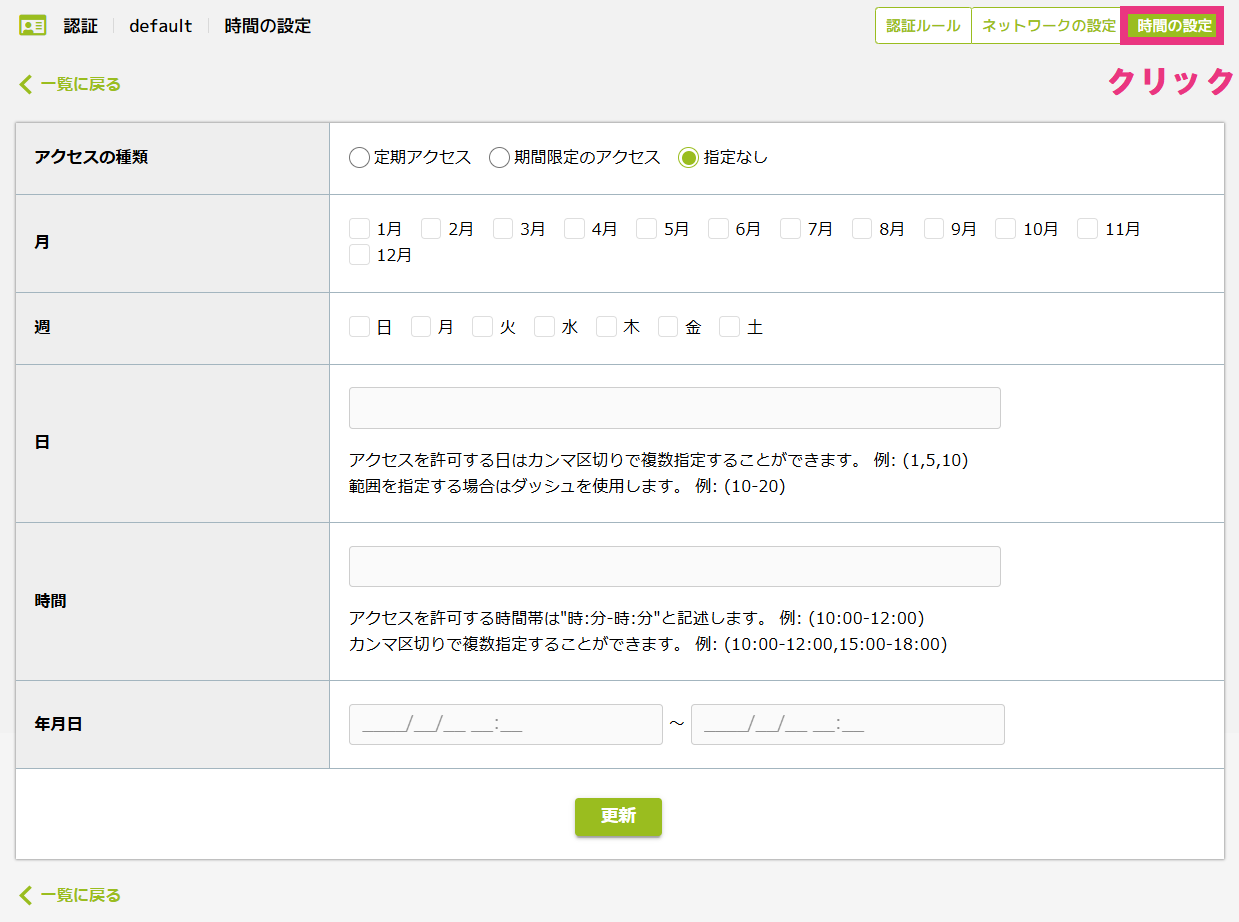Click the 年月日 end date field
Screen dimensions: 1239x922
pyautogui.click(x=848, y=725)
